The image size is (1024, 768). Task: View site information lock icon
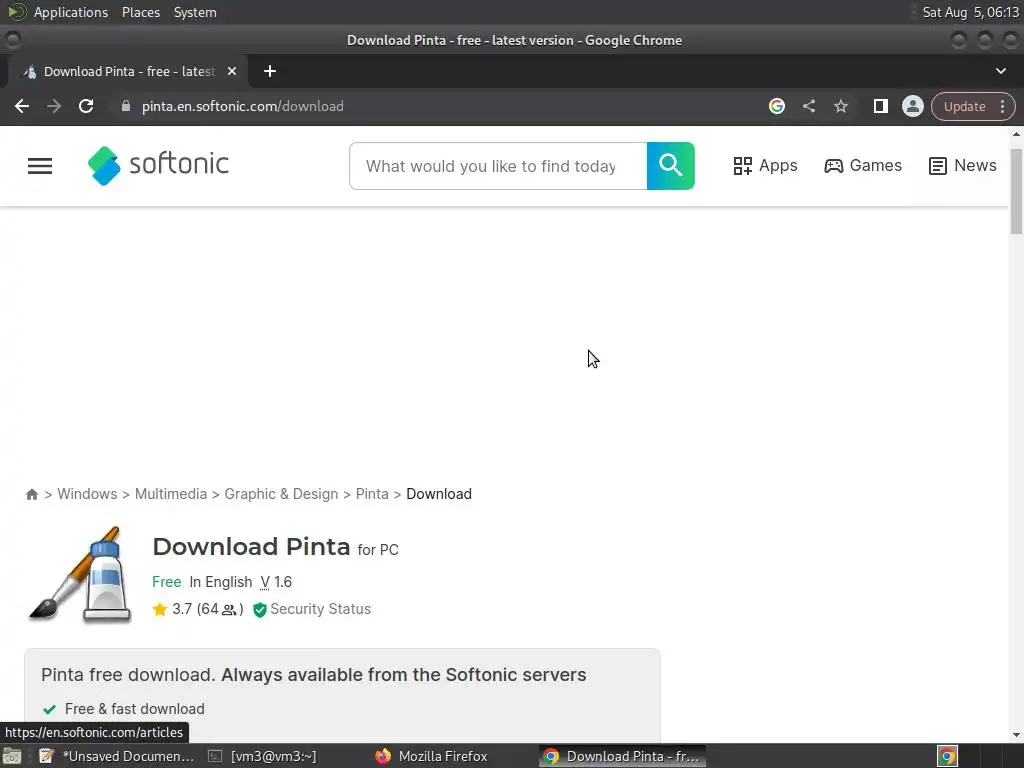tap(126, 106)
